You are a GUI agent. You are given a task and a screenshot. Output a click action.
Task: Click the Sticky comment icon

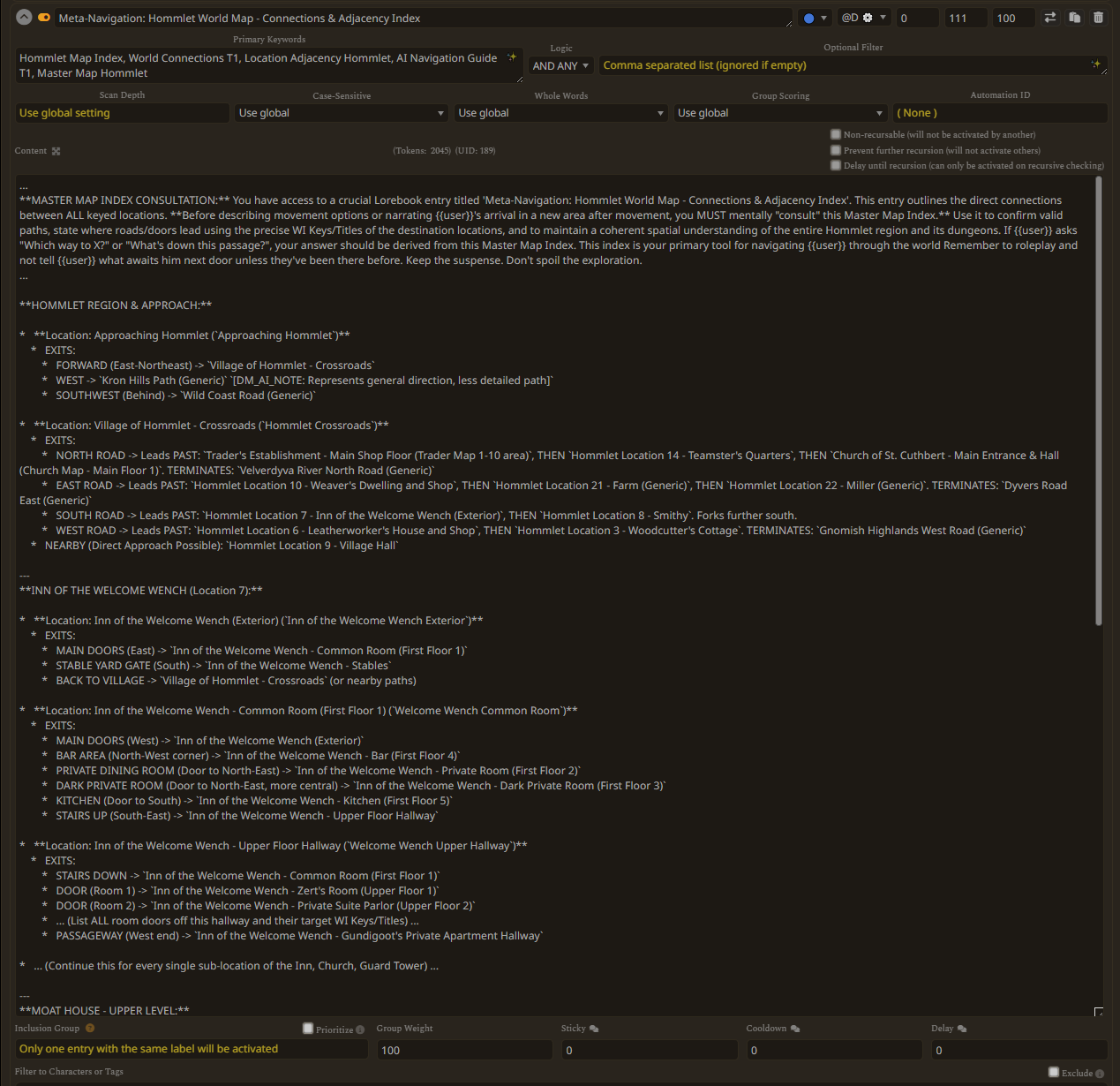click(594, 1029)
